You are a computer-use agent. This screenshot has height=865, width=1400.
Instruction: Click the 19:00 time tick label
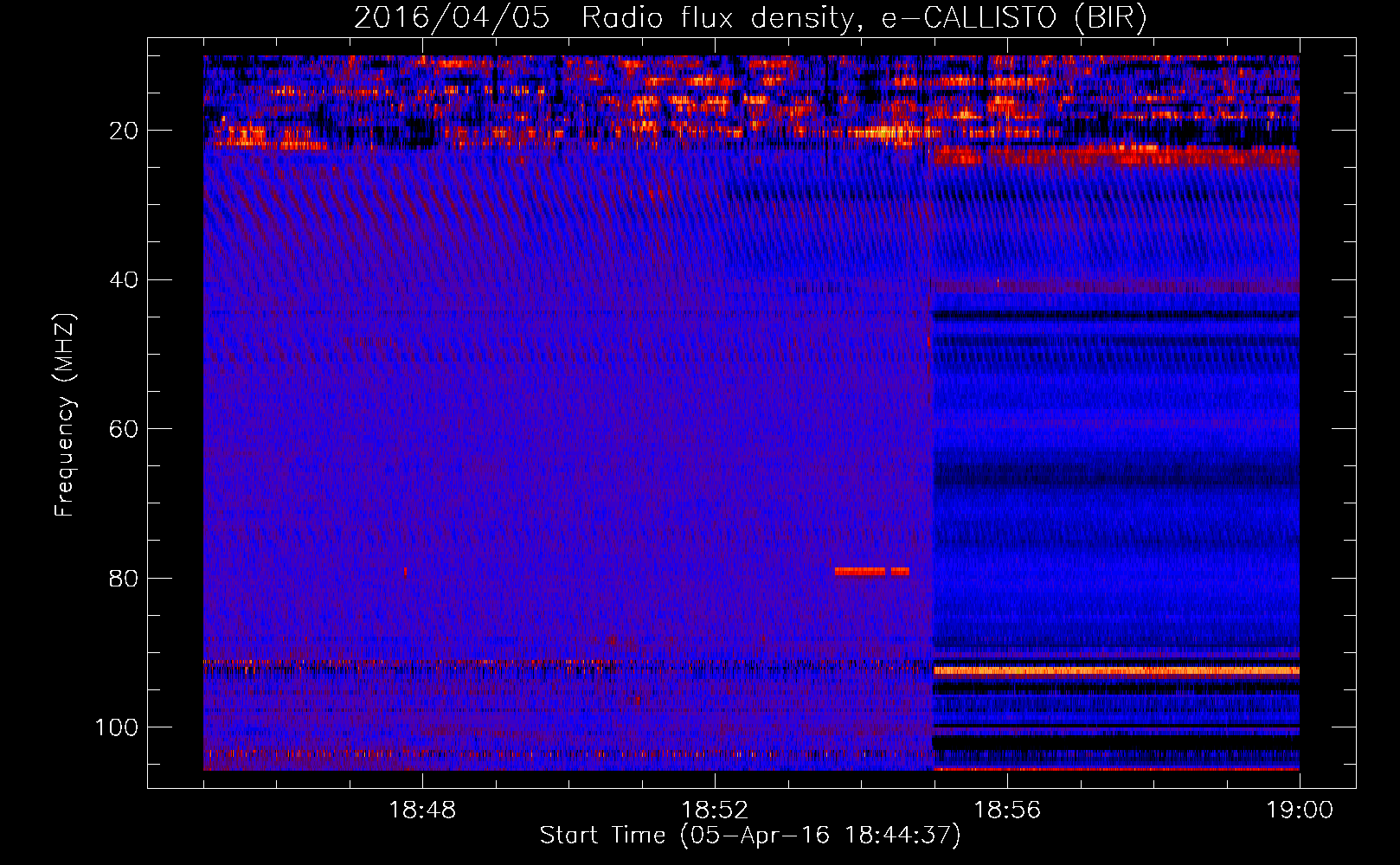1300,811
